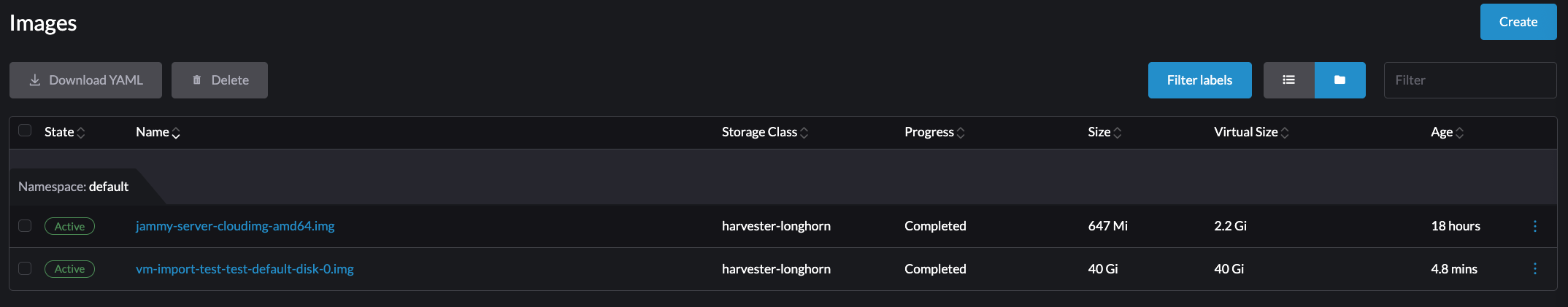The width and height of the screenshot is (1568, 307).
Task: Click the Download YAML button
Action: click(x=85, y=80)
